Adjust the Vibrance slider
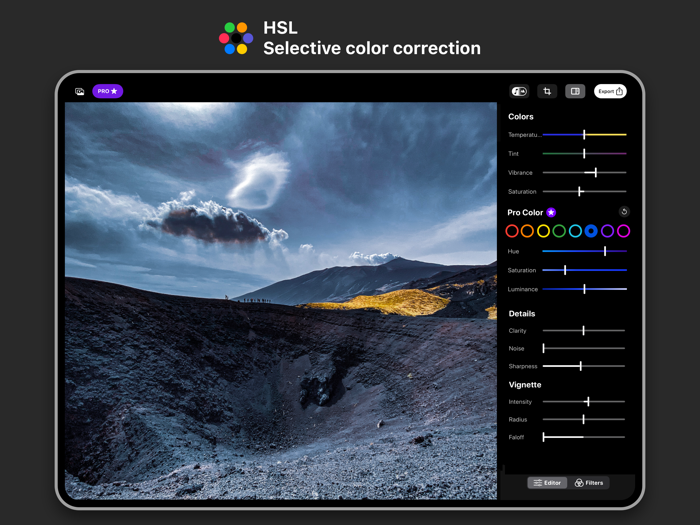Image resolution: width=700 pixels, height=525 pixels. pyautogui.click(x=584, y=172)
